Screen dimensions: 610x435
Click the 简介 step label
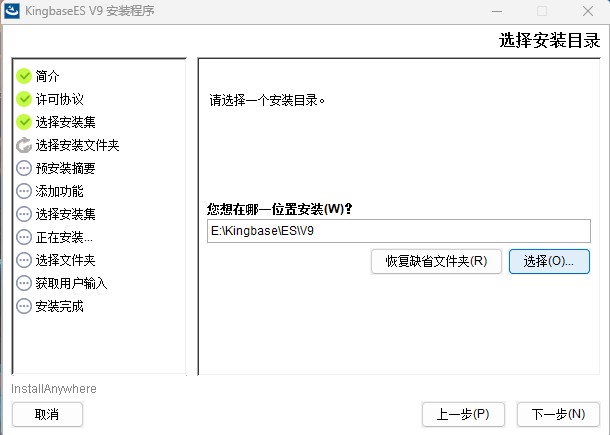[47, 76]
